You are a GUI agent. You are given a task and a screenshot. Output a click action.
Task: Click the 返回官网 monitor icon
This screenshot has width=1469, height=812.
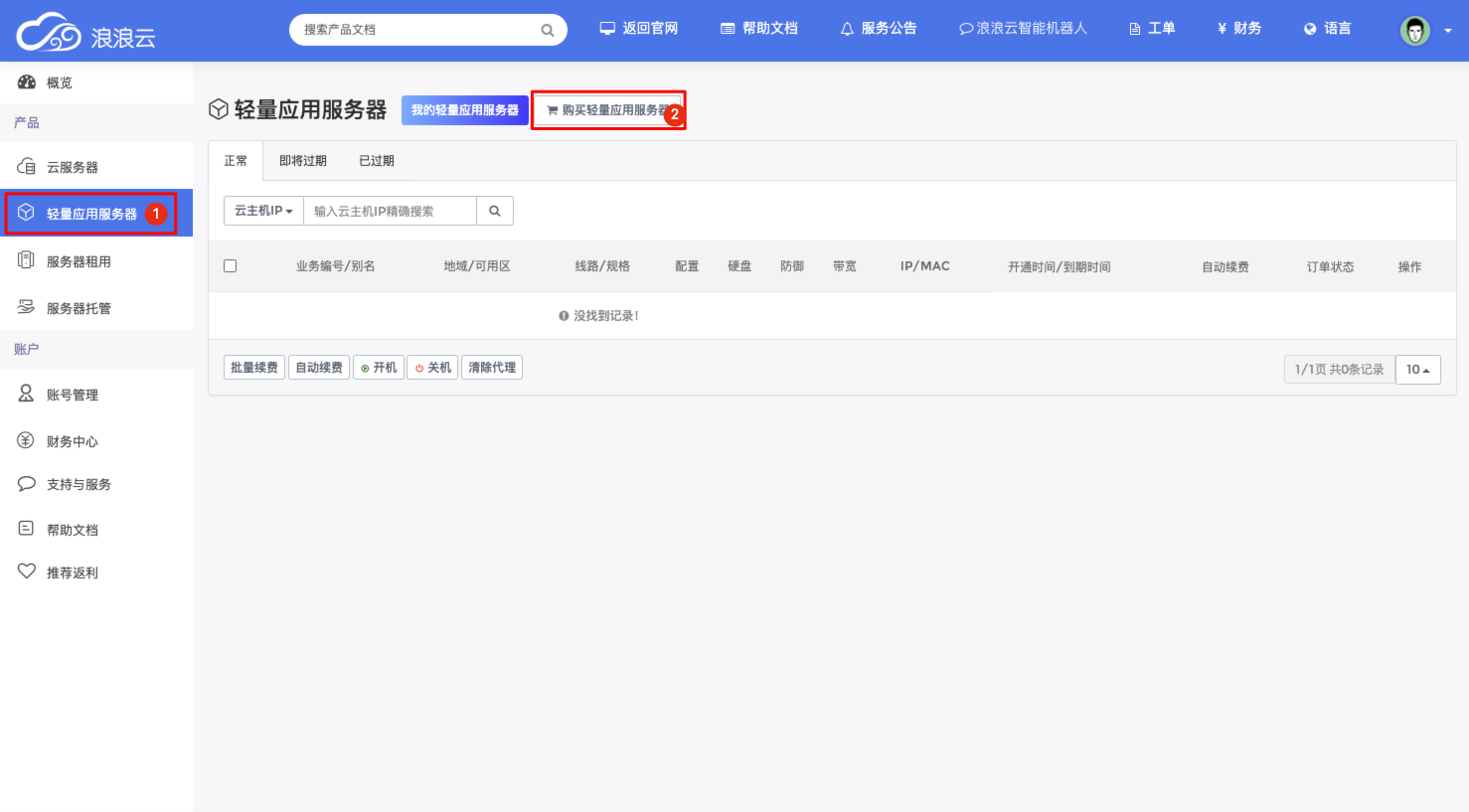607,29
